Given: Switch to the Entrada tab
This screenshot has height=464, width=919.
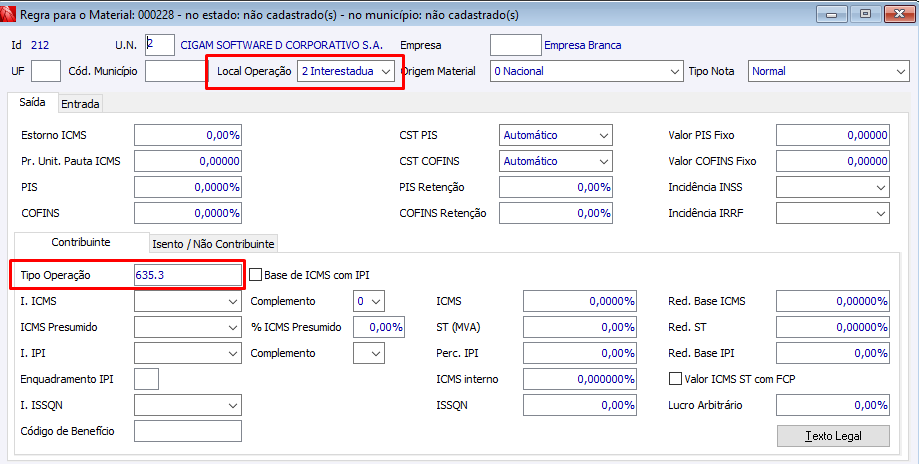Looking at the screenshot, I should click(x=80, y=103).
